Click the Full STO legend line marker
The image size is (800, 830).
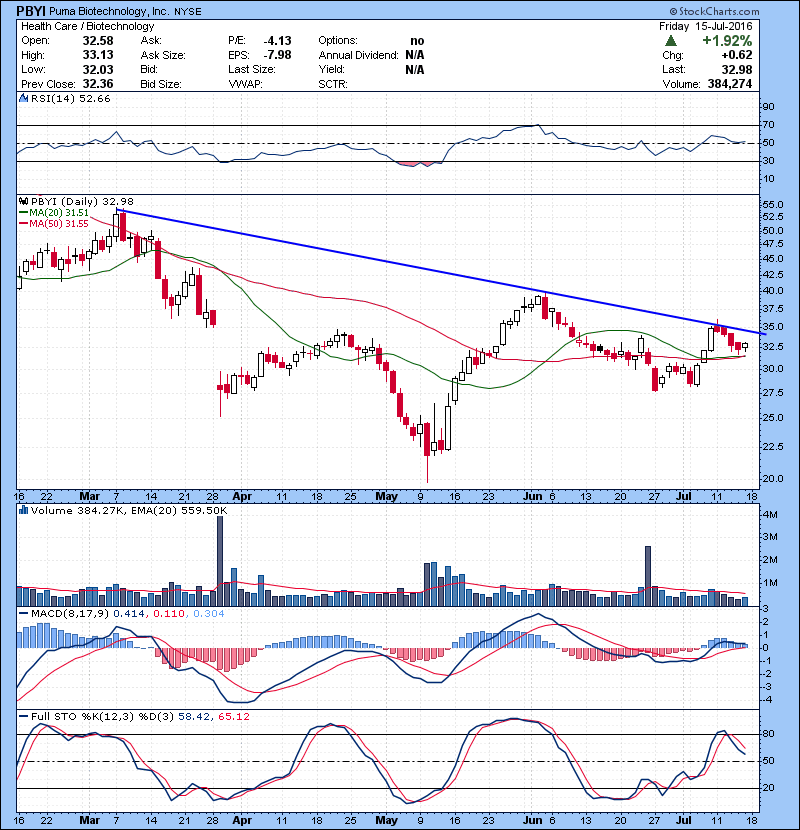click(x=23, y=716)
